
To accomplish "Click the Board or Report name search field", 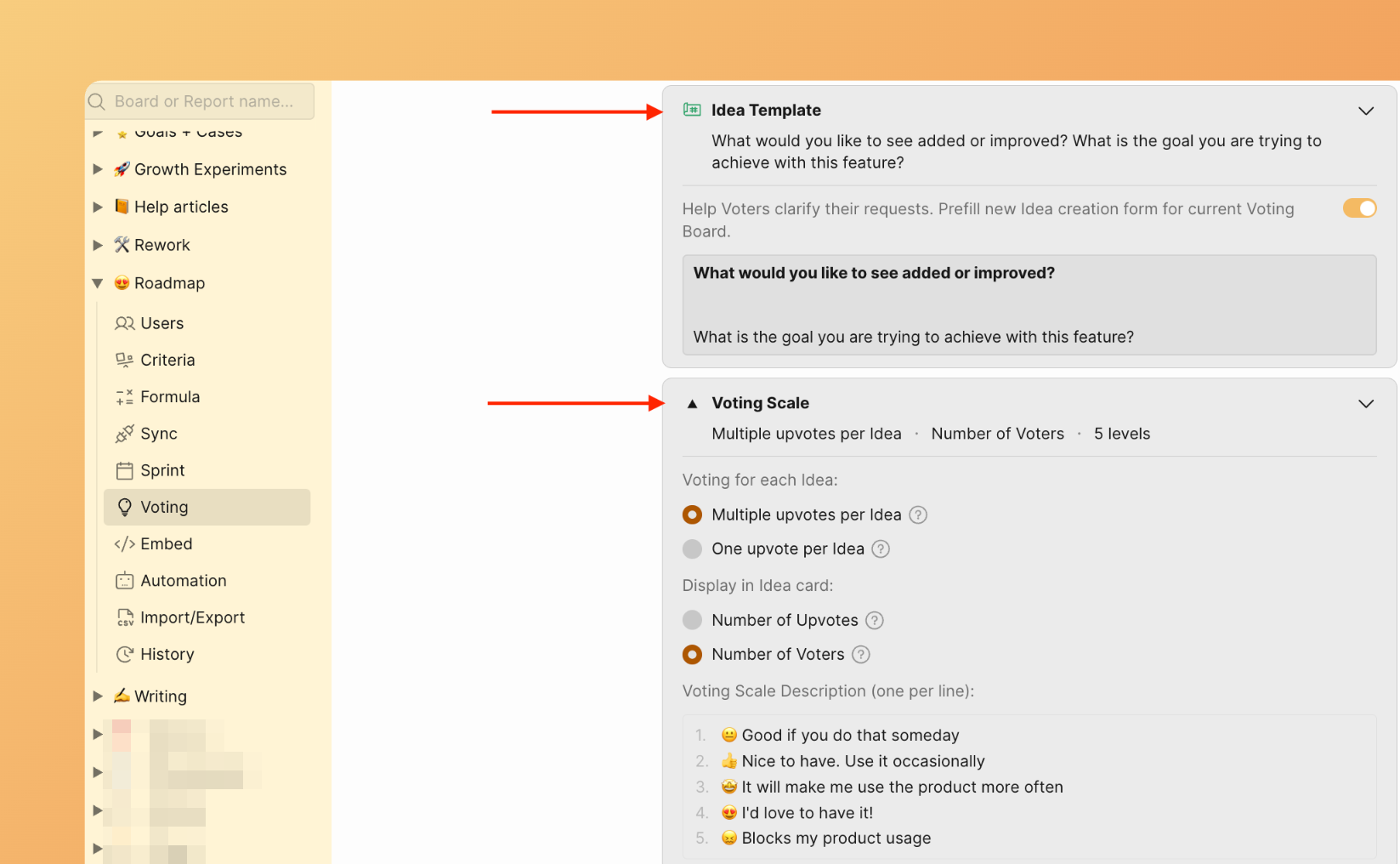I will 204,100.
